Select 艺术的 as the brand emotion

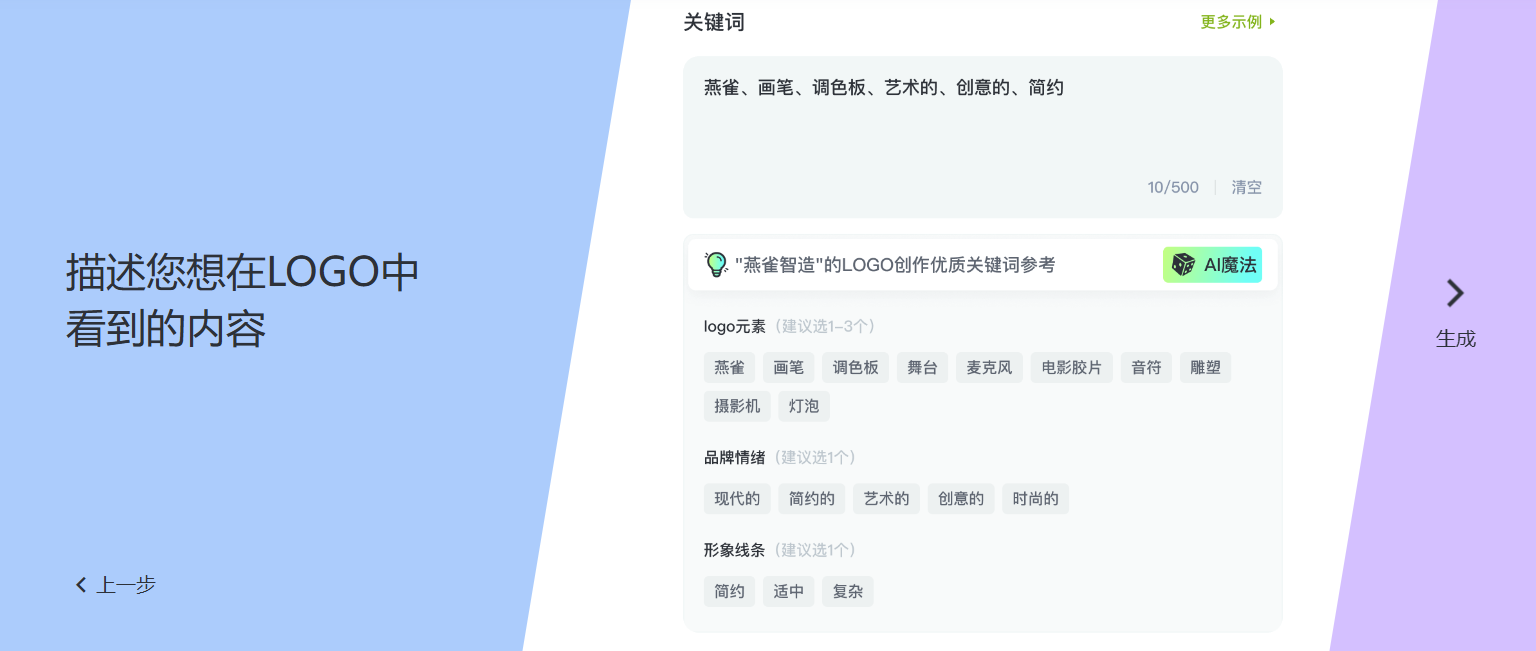[886, 498]
